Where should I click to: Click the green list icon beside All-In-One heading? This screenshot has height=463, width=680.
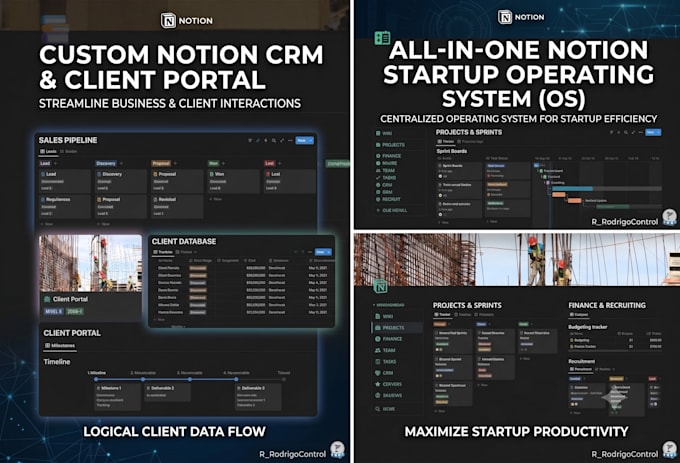(x=382, y=38)
